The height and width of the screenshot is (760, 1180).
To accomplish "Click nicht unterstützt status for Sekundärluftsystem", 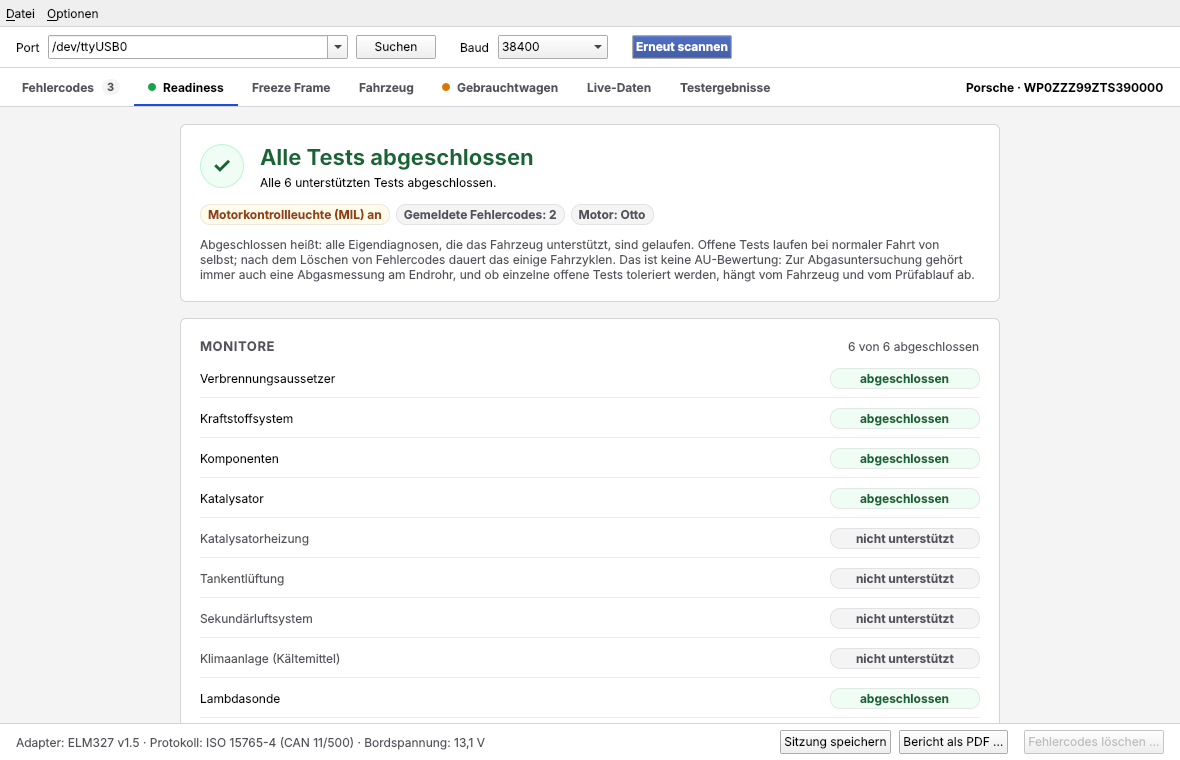I will [905, 618].
